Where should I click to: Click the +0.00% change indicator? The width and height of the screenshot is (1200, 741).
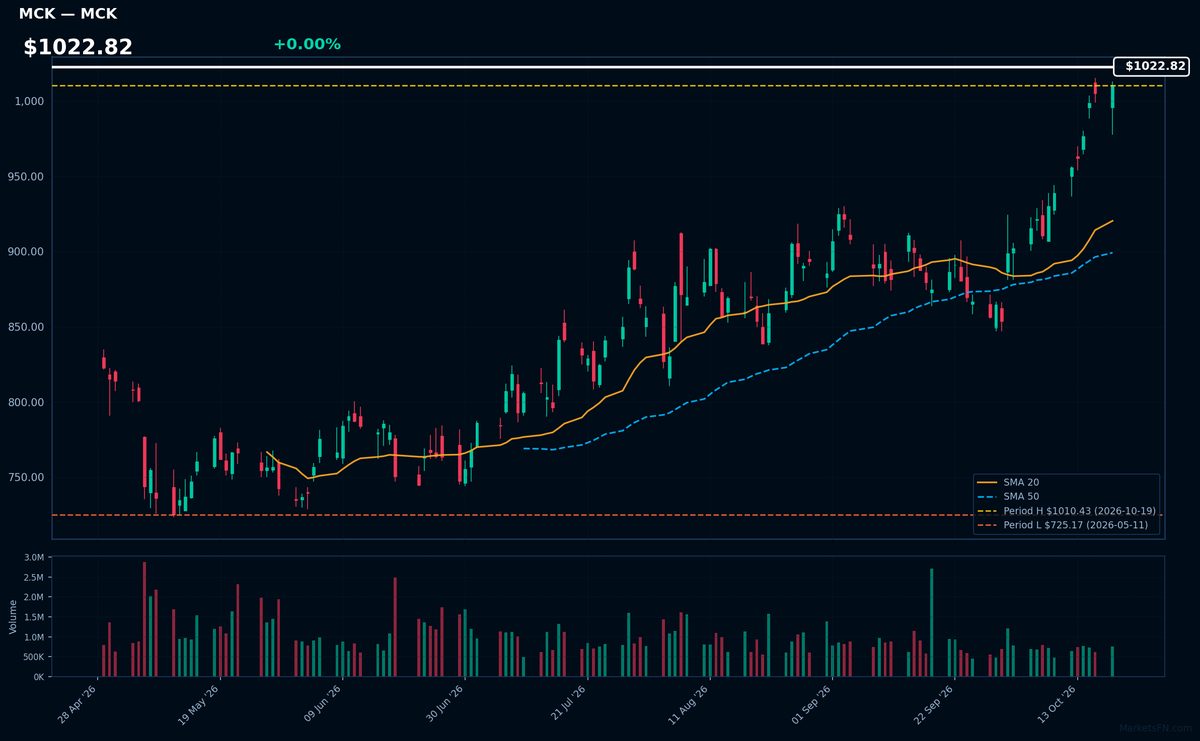point(307,44)
